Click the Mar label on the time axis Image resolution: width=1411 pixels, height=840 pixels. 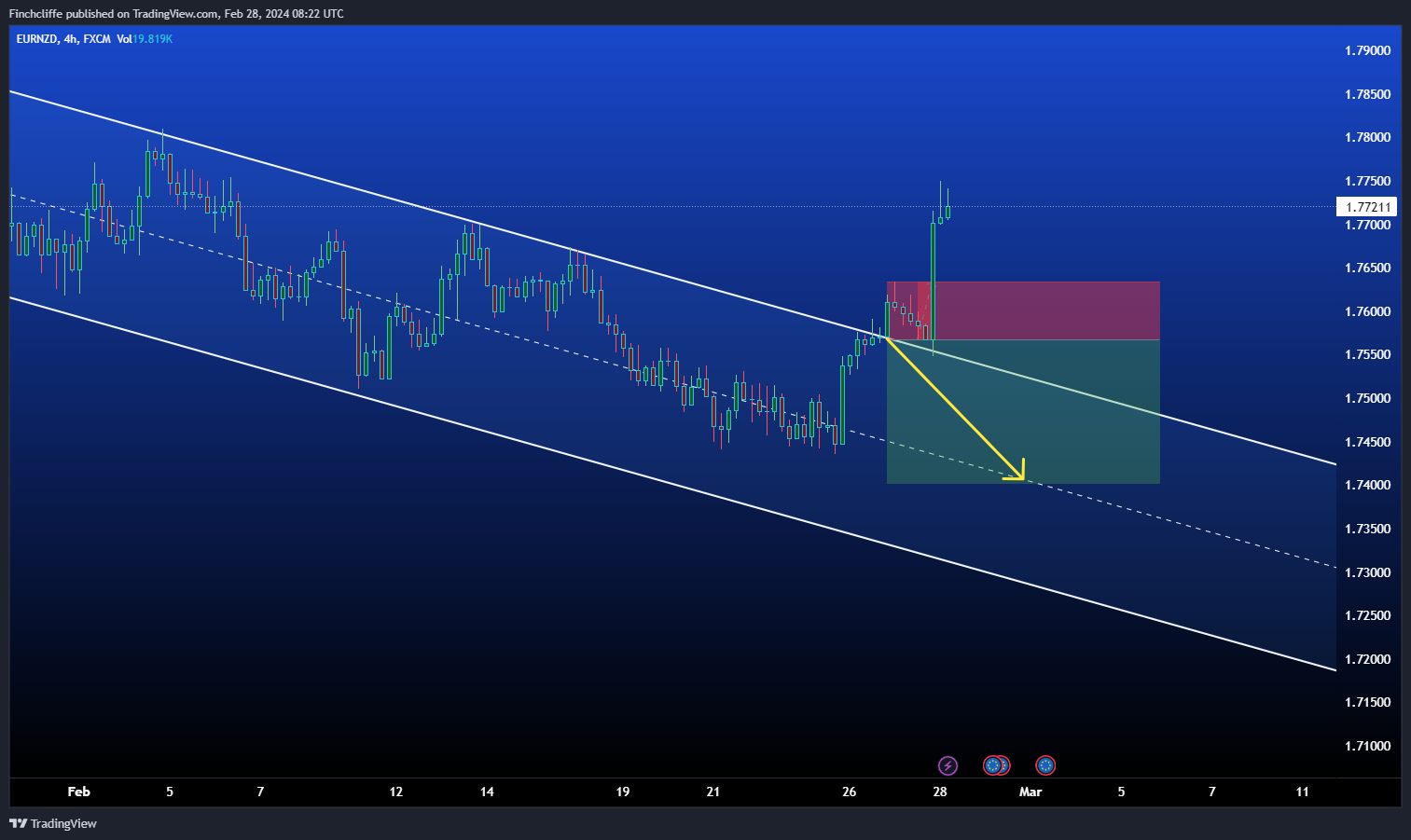(x=1031, y=792)
